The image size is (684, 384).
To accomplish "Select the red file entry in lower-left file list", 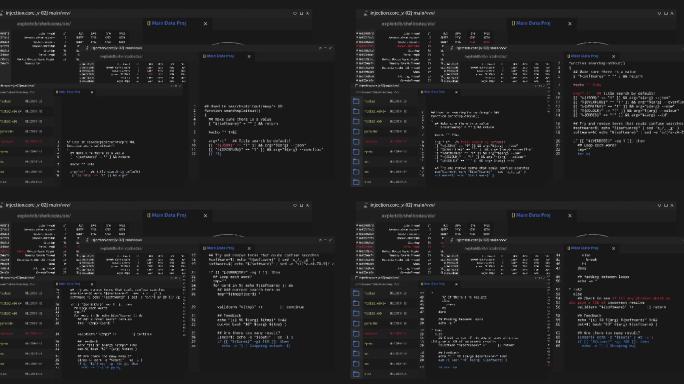I will [x=22, y=334].
